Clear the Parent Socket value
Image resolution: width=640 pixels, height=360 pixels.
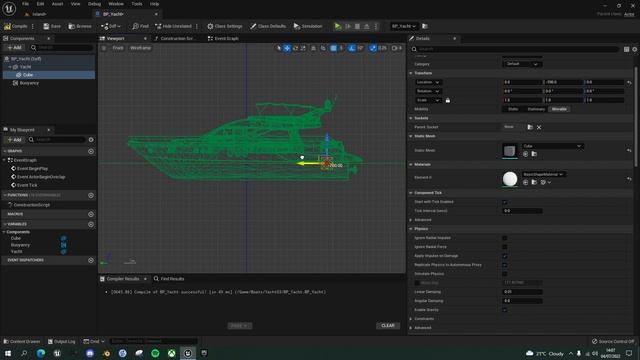click(539, 127)
